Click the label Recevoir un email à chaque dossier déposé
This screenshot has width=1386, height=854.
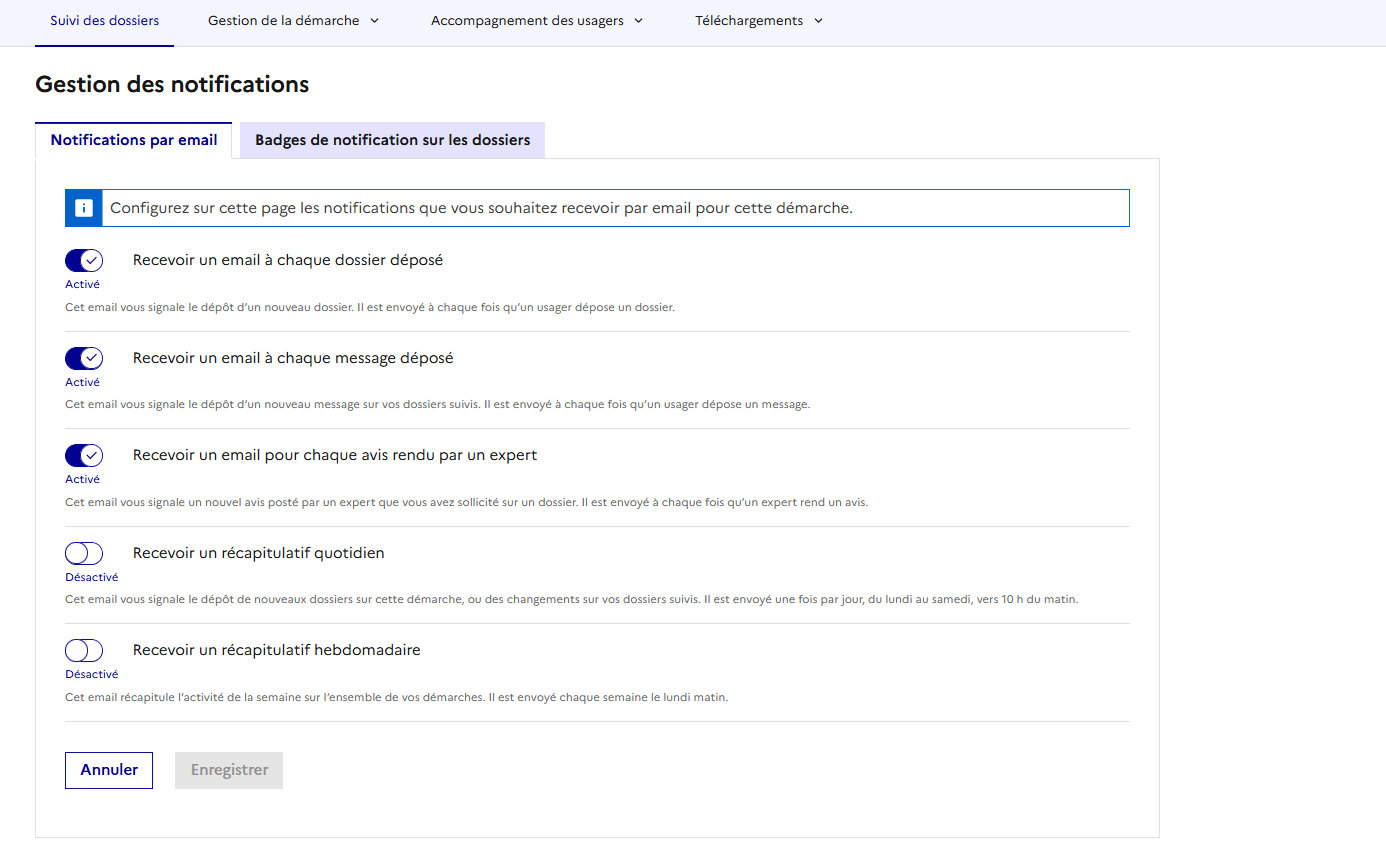click(x=288, y=260)
